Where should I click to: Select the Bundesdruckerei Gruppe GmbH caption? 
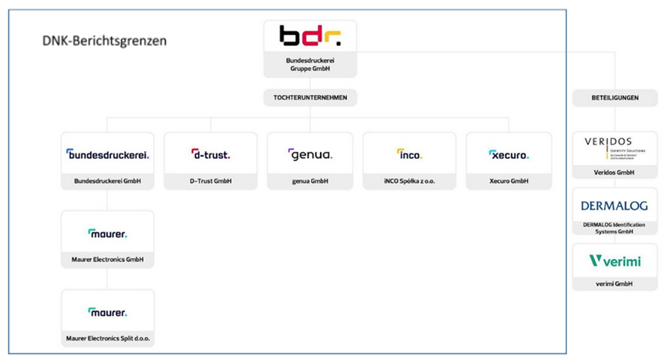pyautogui.click(x=310, y=65)
